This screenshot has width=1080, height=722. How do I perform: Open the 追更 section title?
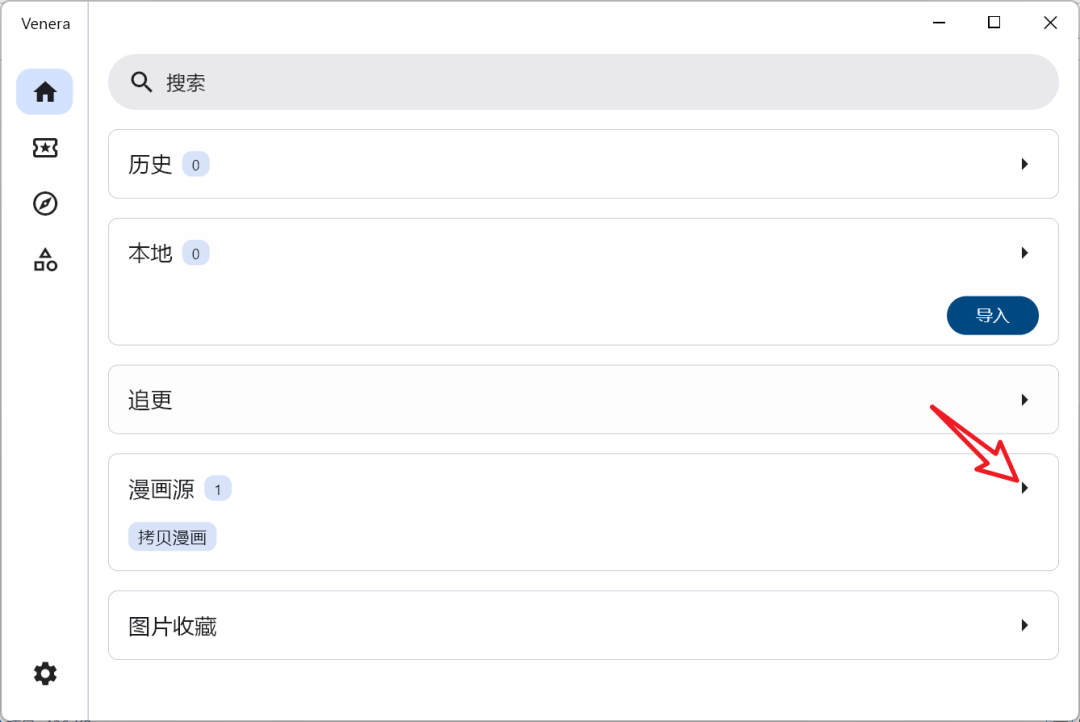[x=150, y=400]
